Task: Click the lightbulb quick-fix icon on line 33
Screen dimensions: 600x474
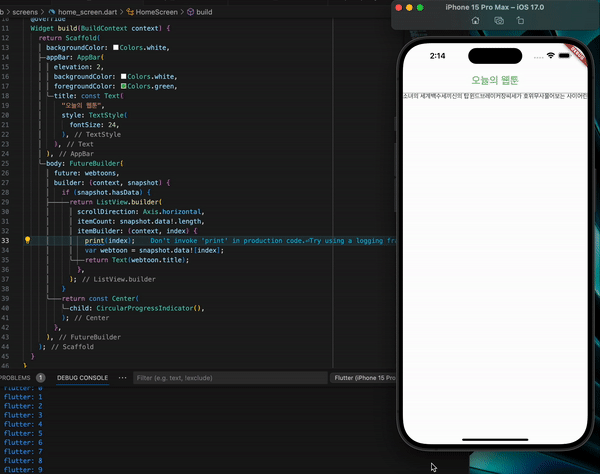Action: 27,240
